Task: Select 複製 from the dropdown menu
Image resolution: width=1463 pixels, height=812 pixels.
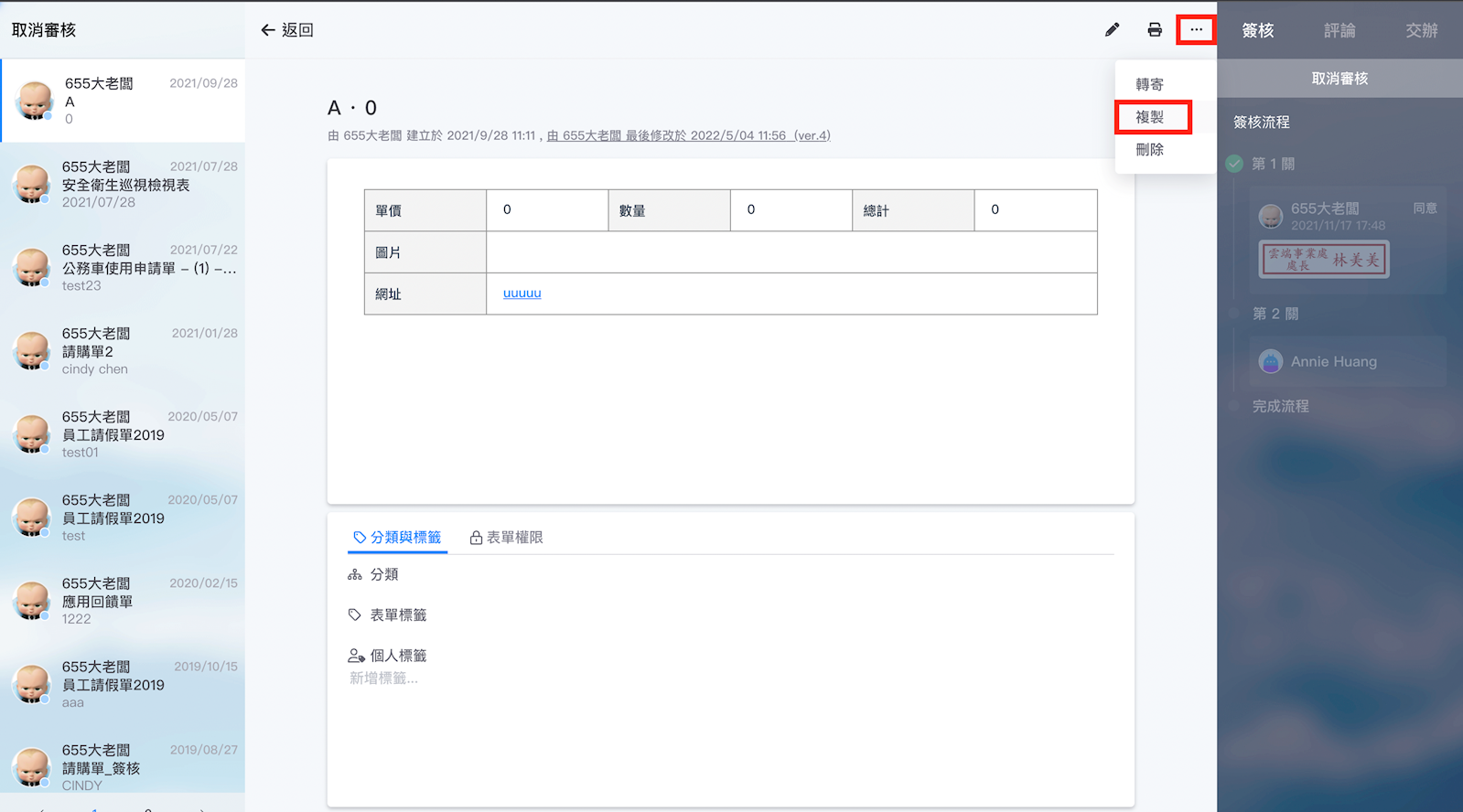Action: 1150,117
